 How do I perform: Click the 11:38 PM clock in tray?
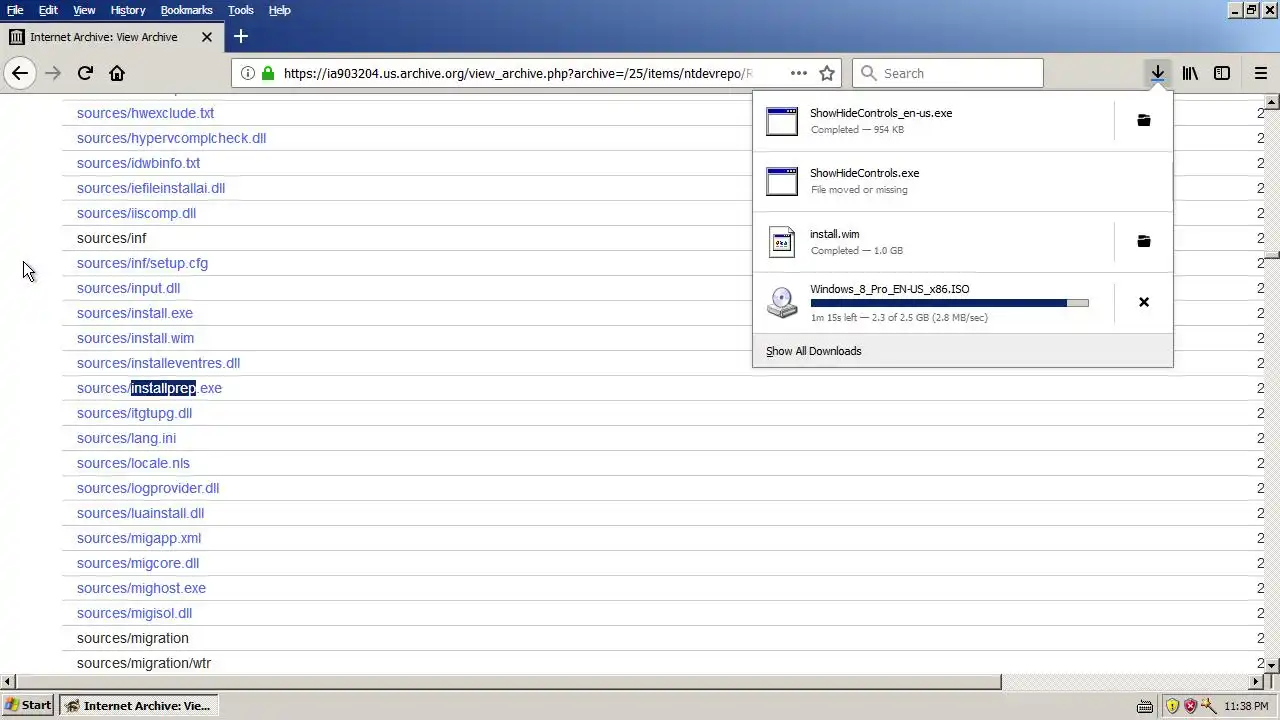point(1246,706)
